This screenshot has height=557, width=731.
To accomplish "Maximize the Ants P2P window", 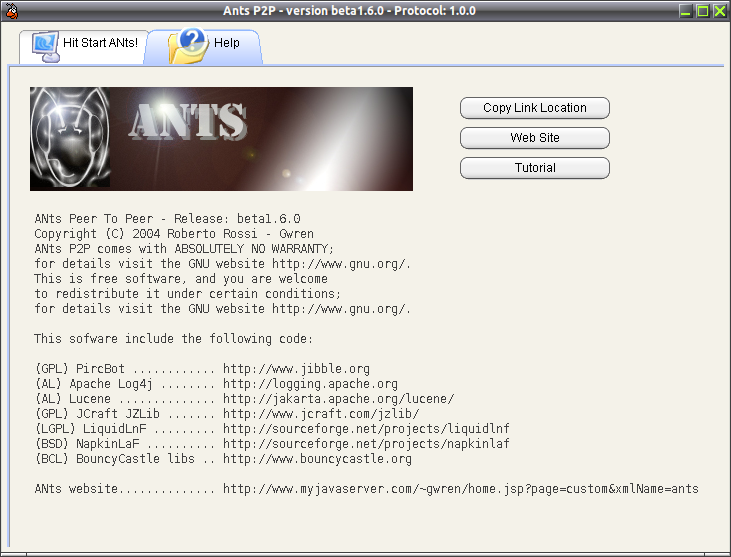I will (x=703, y=11).
